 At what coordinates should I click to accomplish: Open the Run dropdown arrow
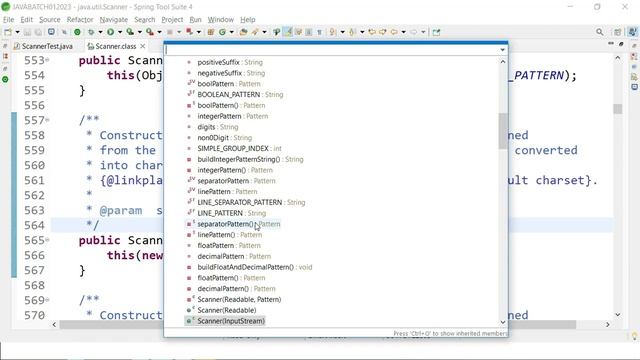click(120, 32)
